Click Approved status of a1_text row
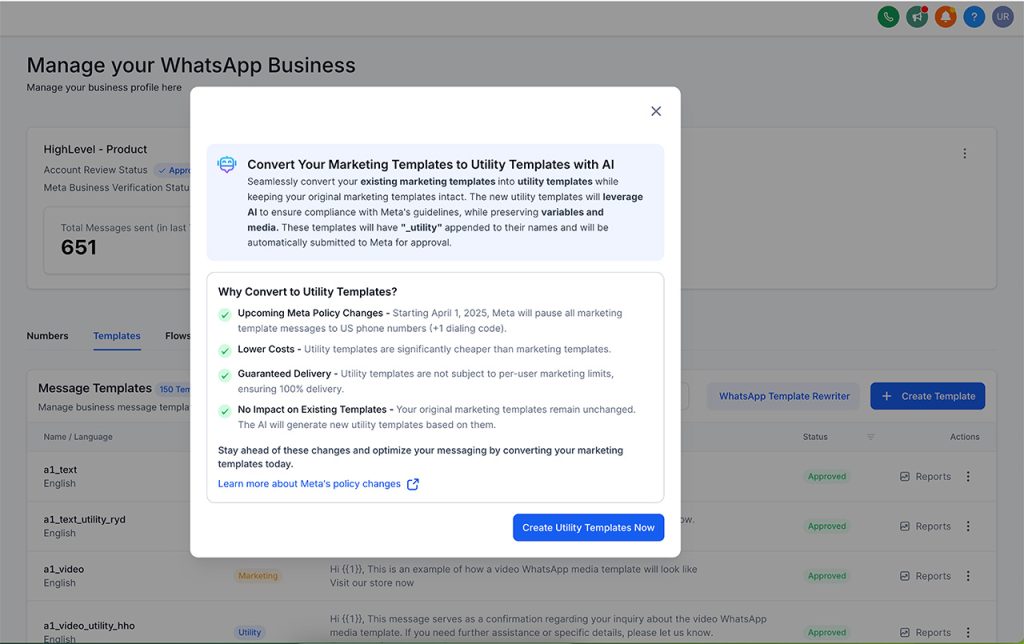 (x=827, y=477)
